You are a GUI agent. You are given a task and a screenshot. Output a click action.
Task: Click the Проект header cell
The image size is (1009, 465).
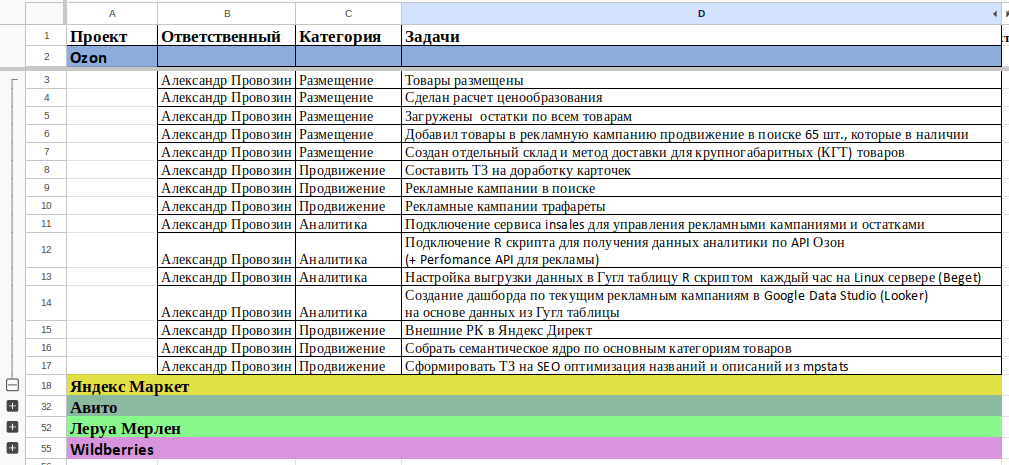[x=112, y=36]
